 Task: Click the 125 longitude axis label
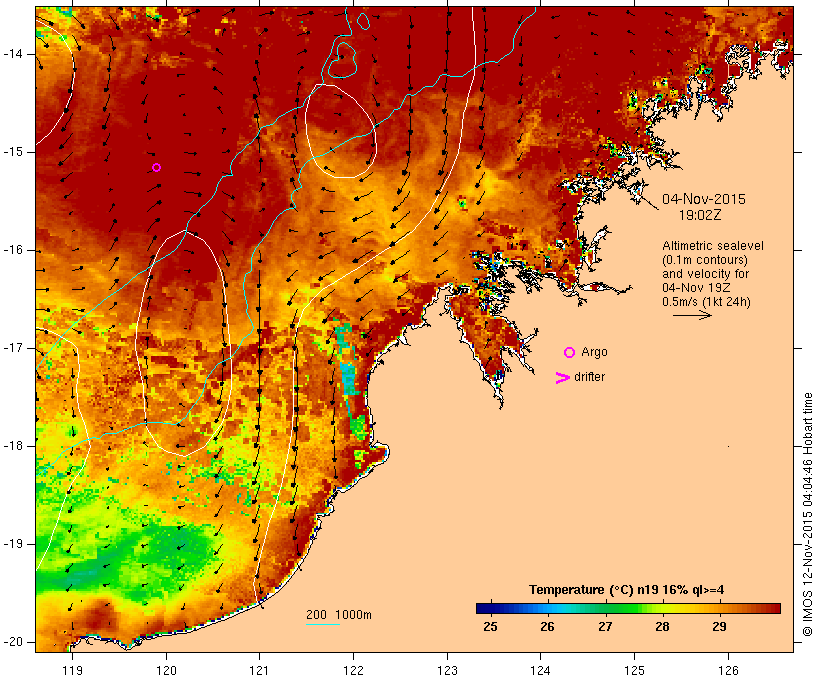coord(634,670)
